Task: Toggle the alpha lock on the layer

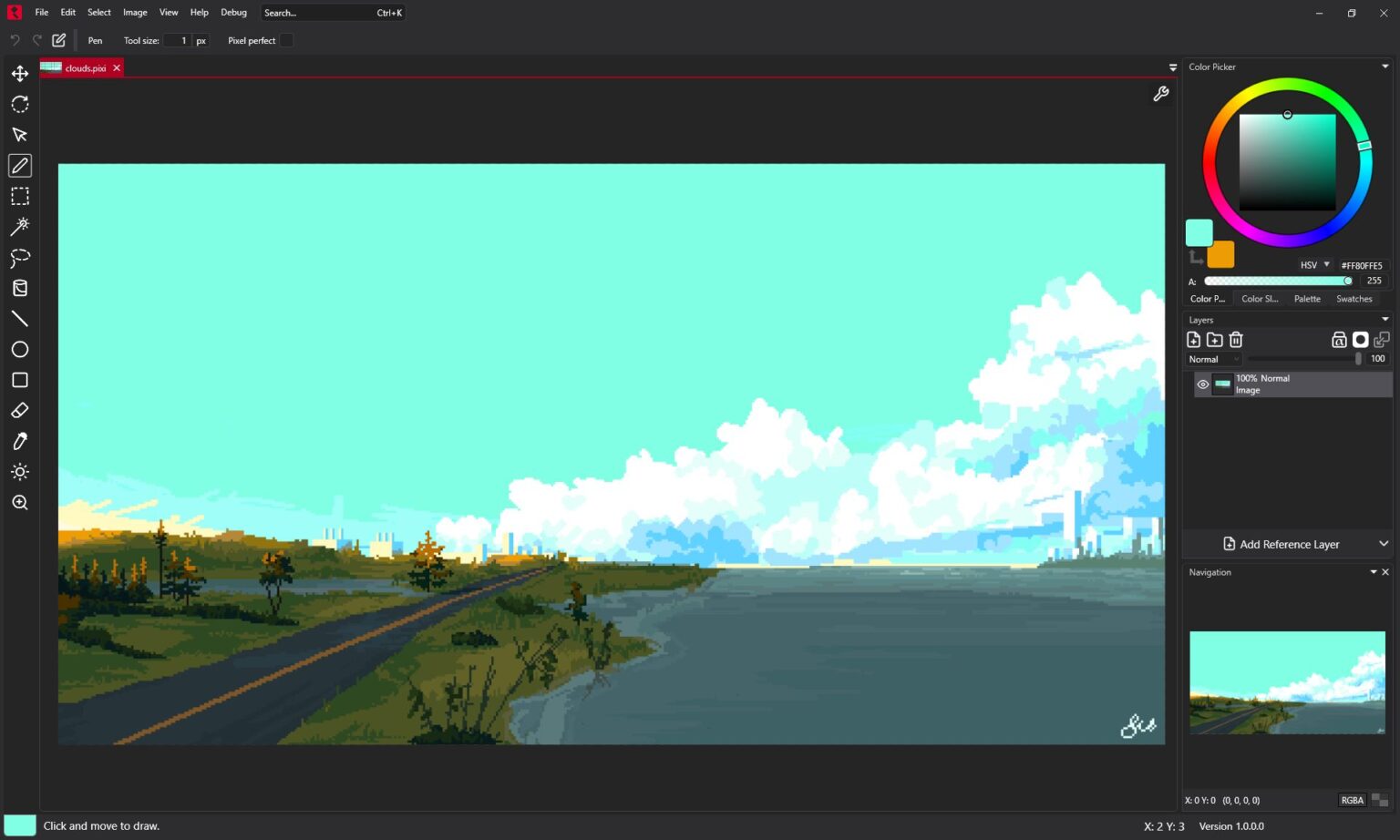Action: (1339, 339)
